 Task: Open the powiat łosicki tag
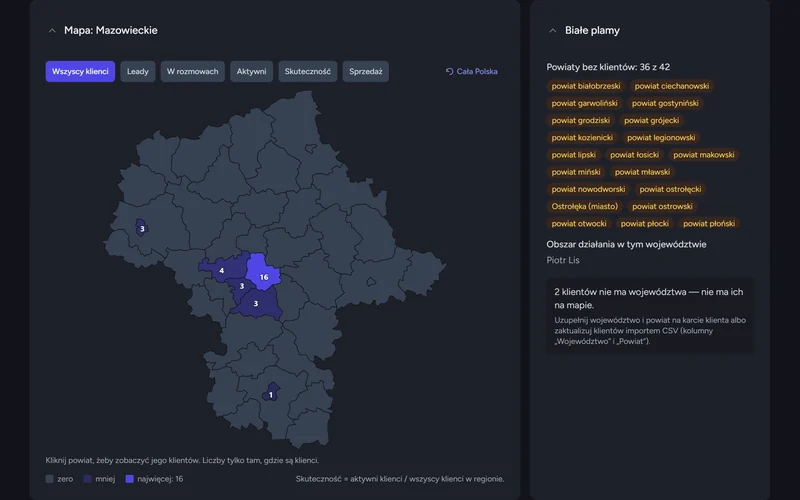point(635,155)
